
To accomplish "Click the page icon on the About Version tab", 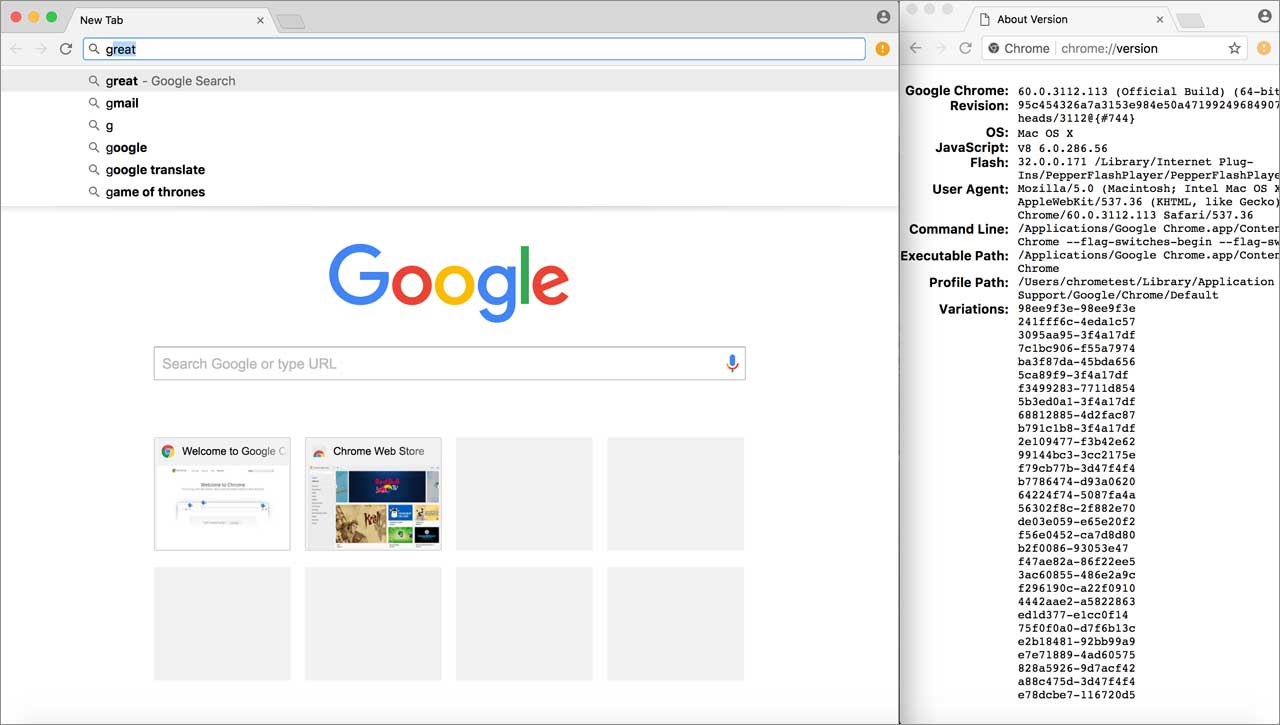I will pyautogui.click(x=985, y=19).
